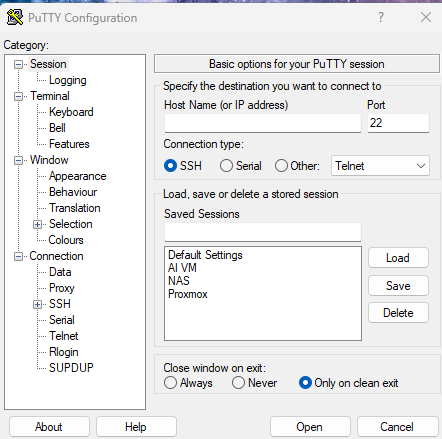Image resolution: width=442 pixels, height=439 pixels.
Task: Select the NAS saved session
Action: (179, 281)
